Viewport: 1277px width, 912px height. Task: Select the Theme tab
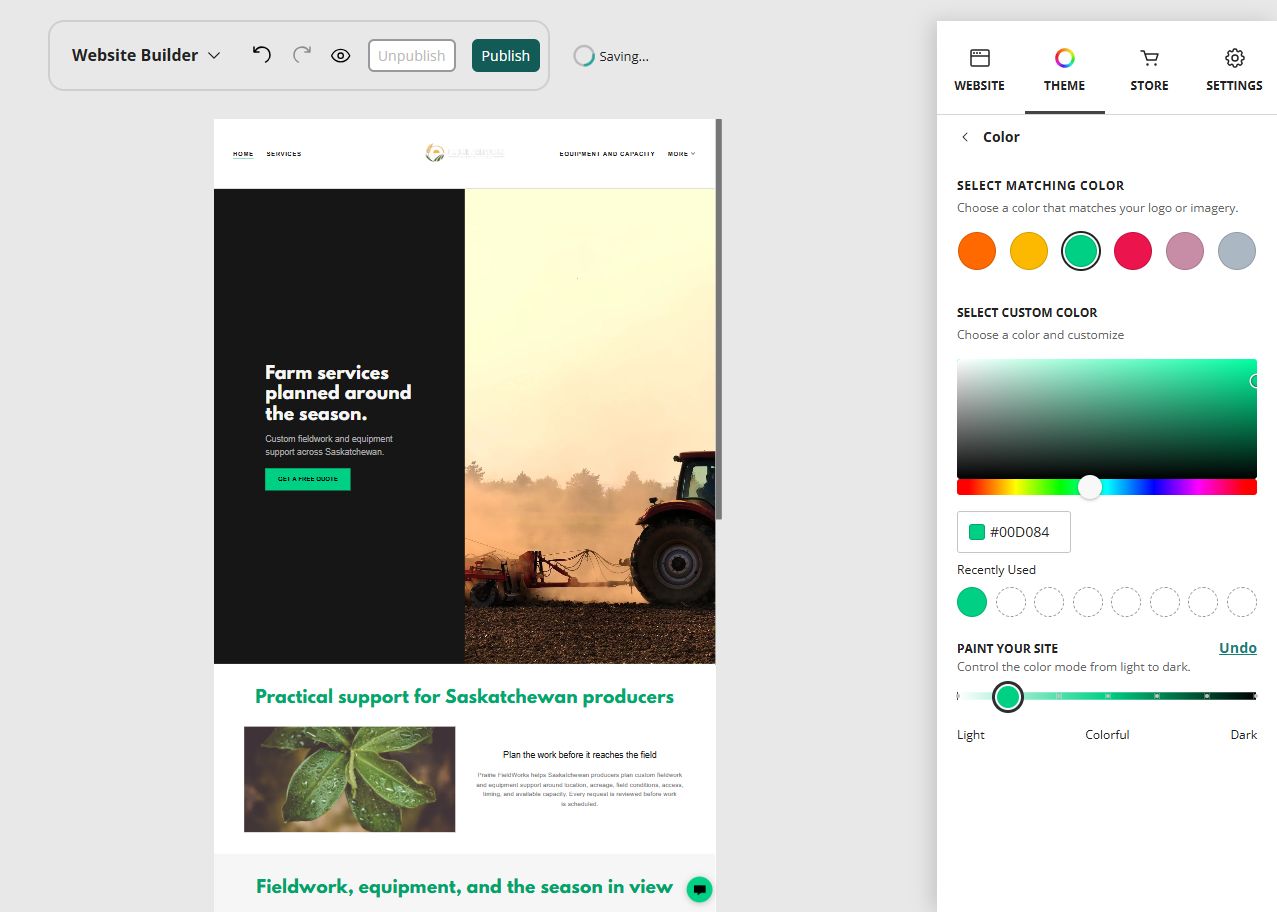(1065, 69)
